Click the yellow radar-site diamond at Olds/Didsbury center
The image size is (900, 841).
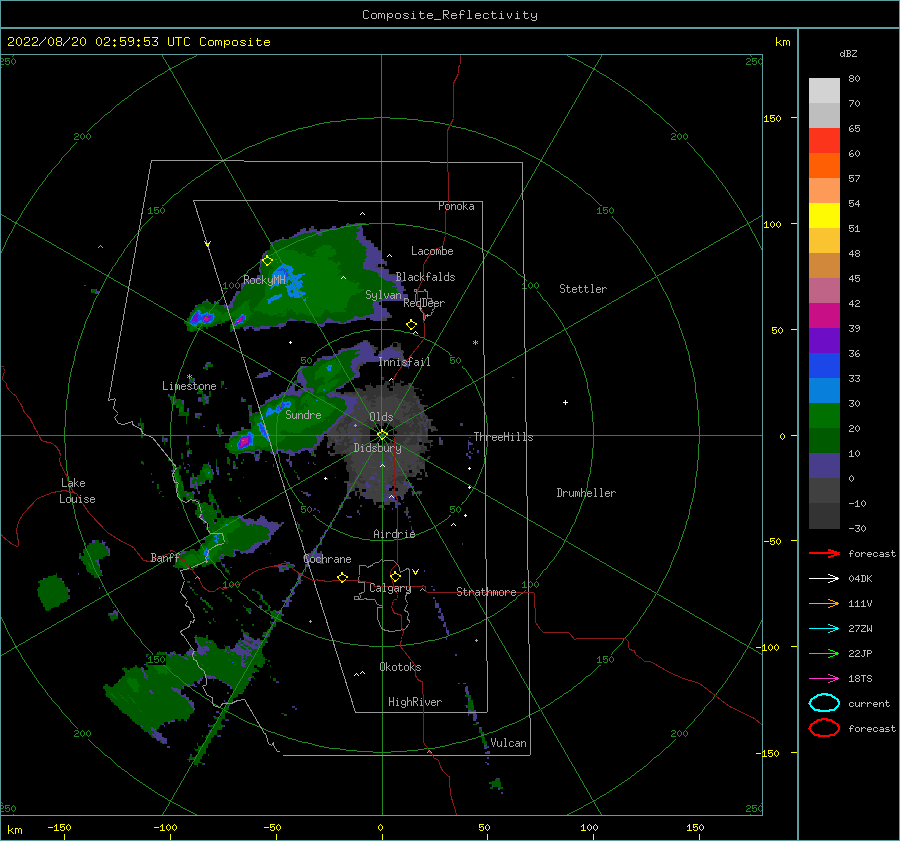tap(382, 435)
